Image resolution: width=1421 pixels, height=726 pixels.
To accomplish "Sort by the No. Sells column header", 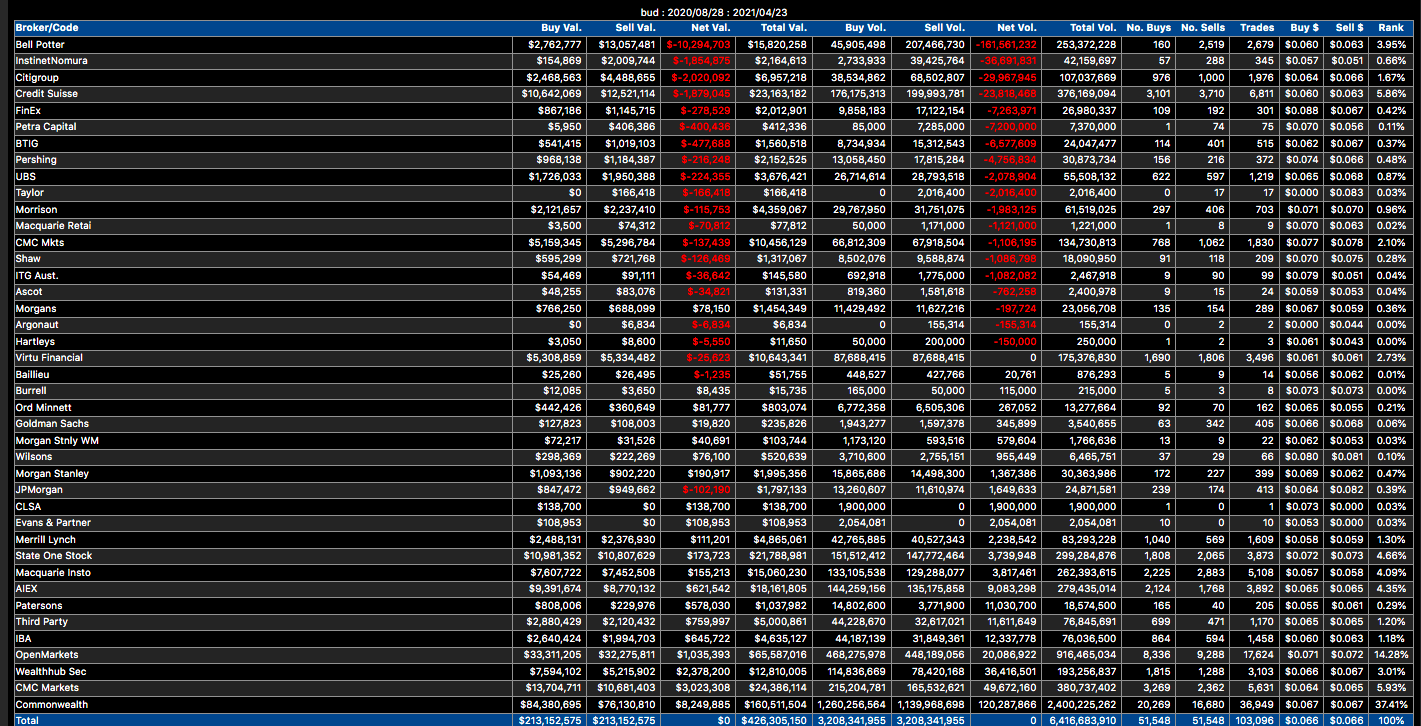I will tap(1203, 28).
